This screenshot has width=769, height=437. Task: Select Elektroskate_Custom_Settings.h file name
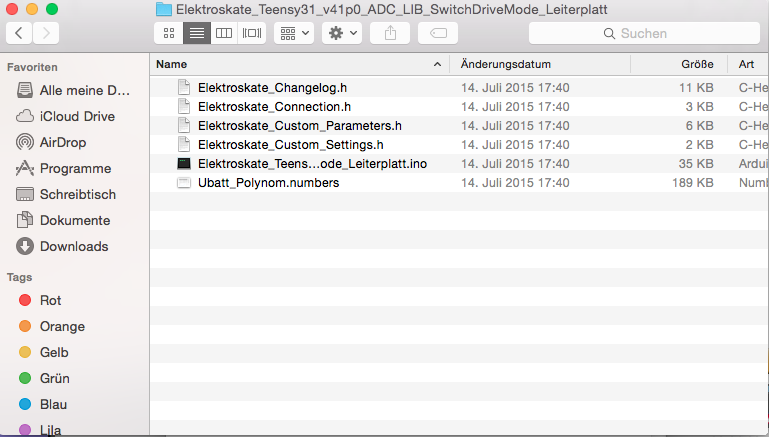point(291,145)
